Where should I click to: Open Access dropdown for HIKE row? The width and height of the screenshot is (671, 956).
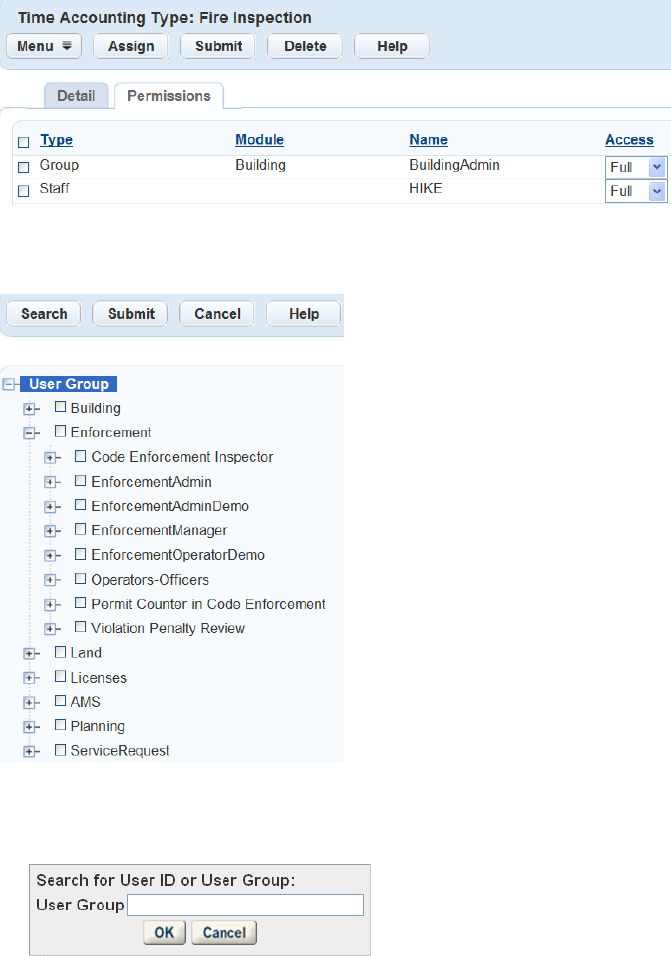coord(636,191)
